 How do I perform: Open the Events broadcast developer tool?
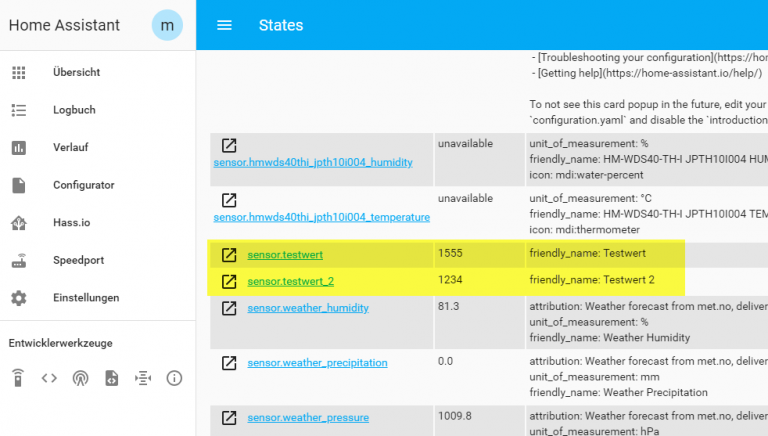pos(80,377)
